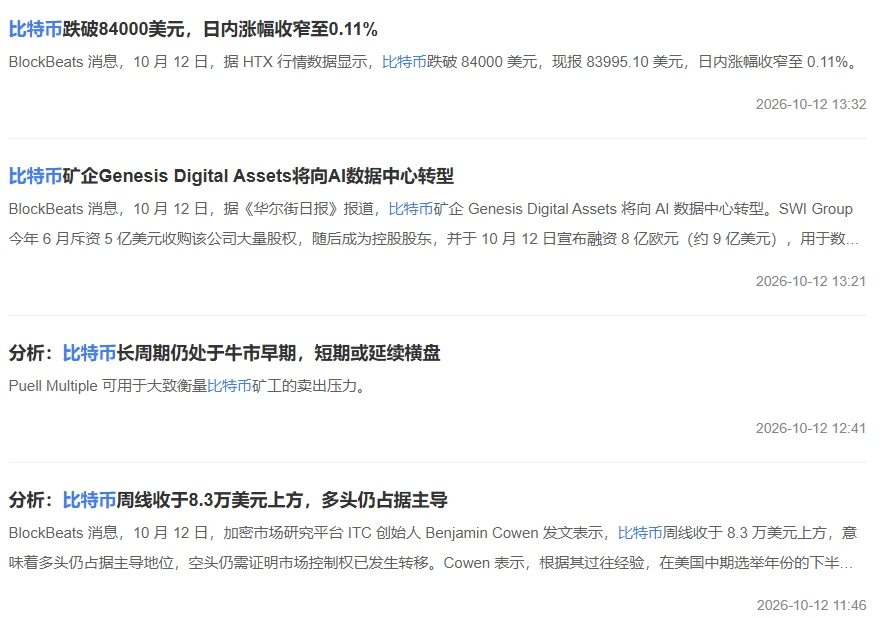
Task: Click timestamp 2026-10-12 12:41
Action: (811, 428)
